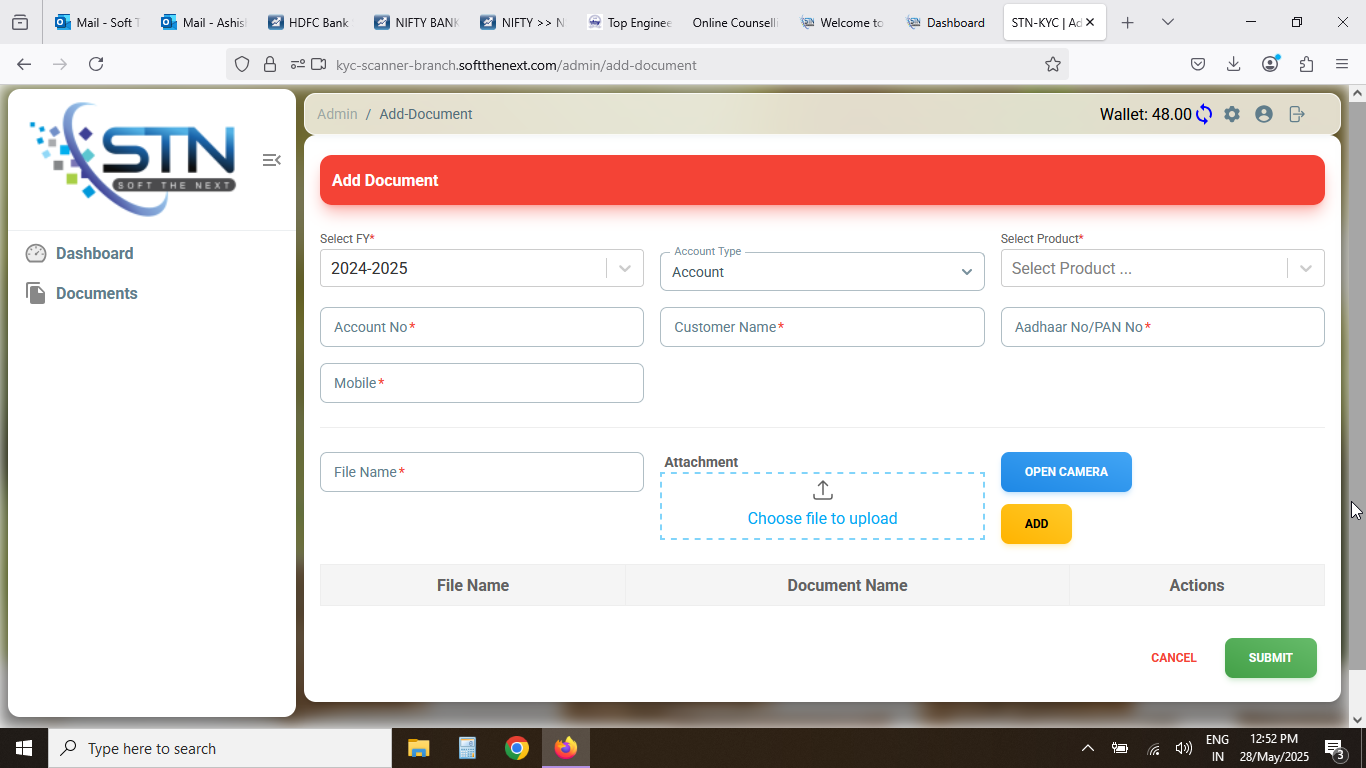Switch to the Online Counselling tab
Viewport: 1366px width, 768px height.
(x=735, y=22)
